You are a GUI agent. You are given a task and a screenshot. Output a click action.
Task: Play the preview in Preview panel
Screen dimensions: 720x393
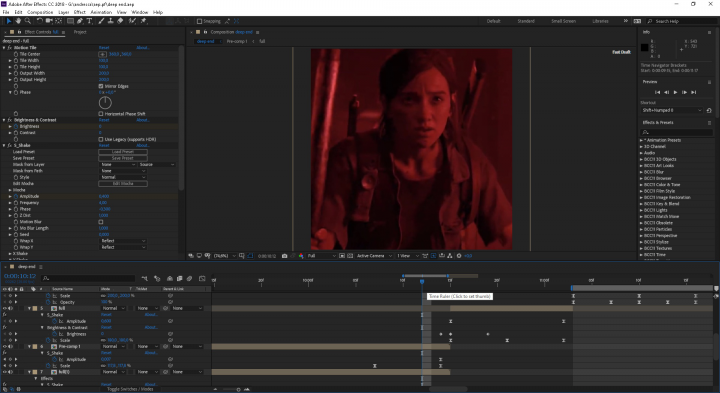pyautogui.click(x=675, y=92)
